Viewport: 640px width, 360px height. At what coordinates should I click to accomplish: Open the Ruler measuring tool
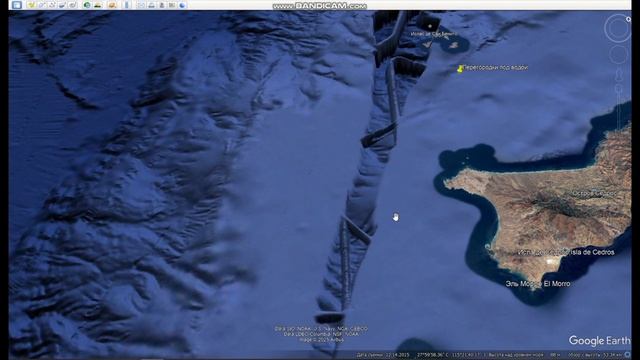(x=126, y=5)
